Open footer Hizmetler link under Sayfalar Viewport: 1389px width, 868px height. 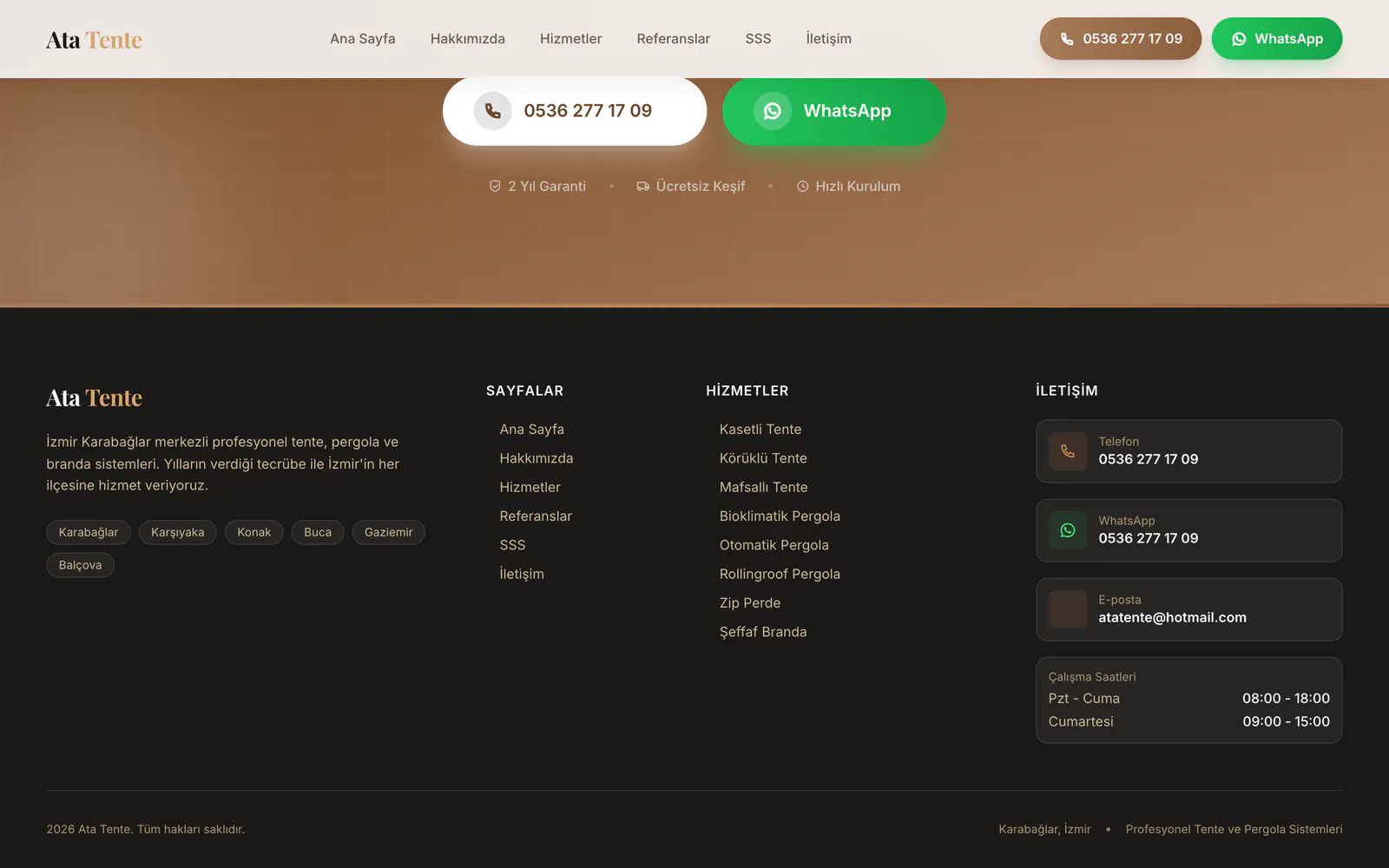tap(530, 488)
